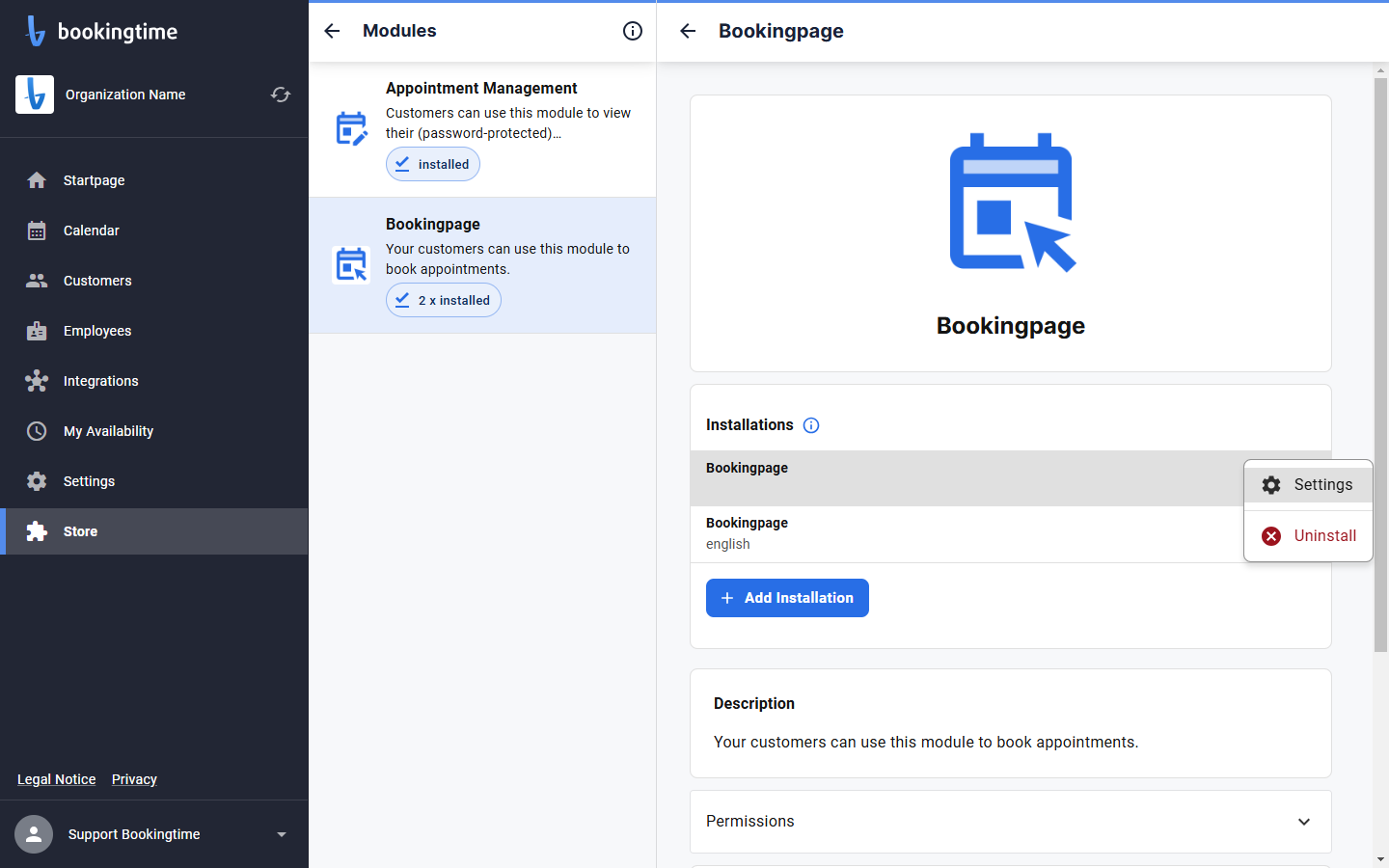Go back from the Modules panel
The image size is (1389, 868).
tap(332, 31)
